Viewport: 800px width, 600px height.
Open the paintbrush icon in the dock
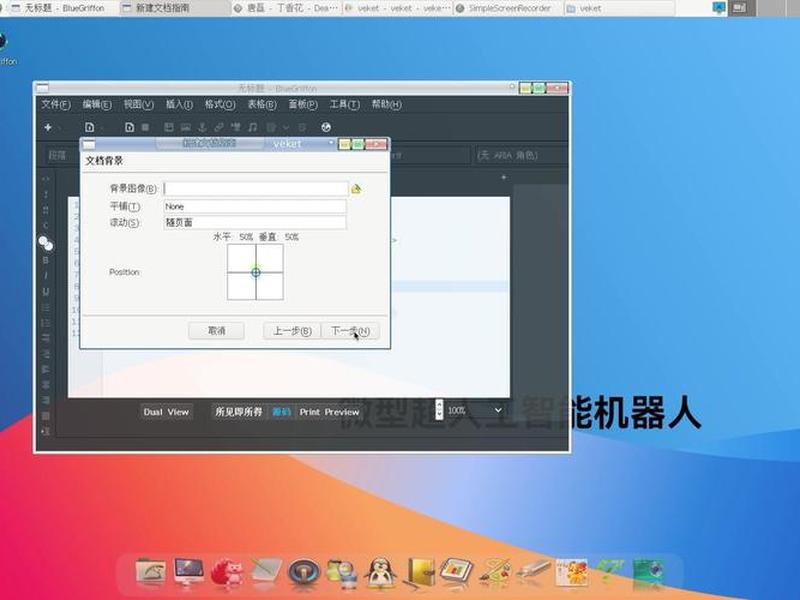coord(495,571)
